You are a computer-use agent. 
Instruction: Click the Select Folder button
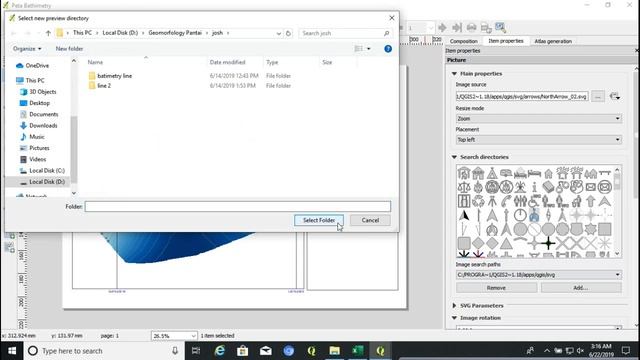[319, 220]
